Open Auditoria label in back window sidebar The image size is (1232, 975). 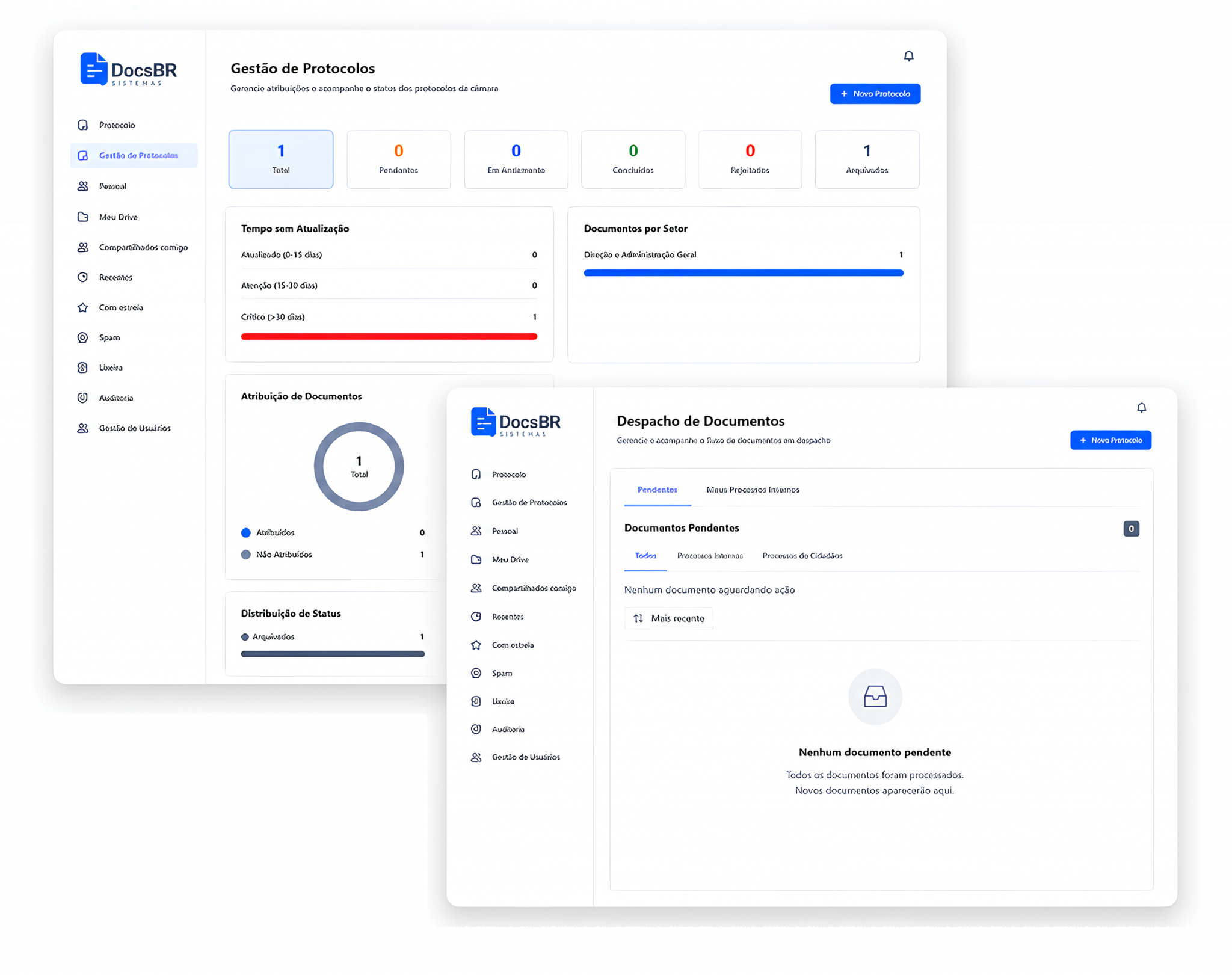click(x=116, y=398)
